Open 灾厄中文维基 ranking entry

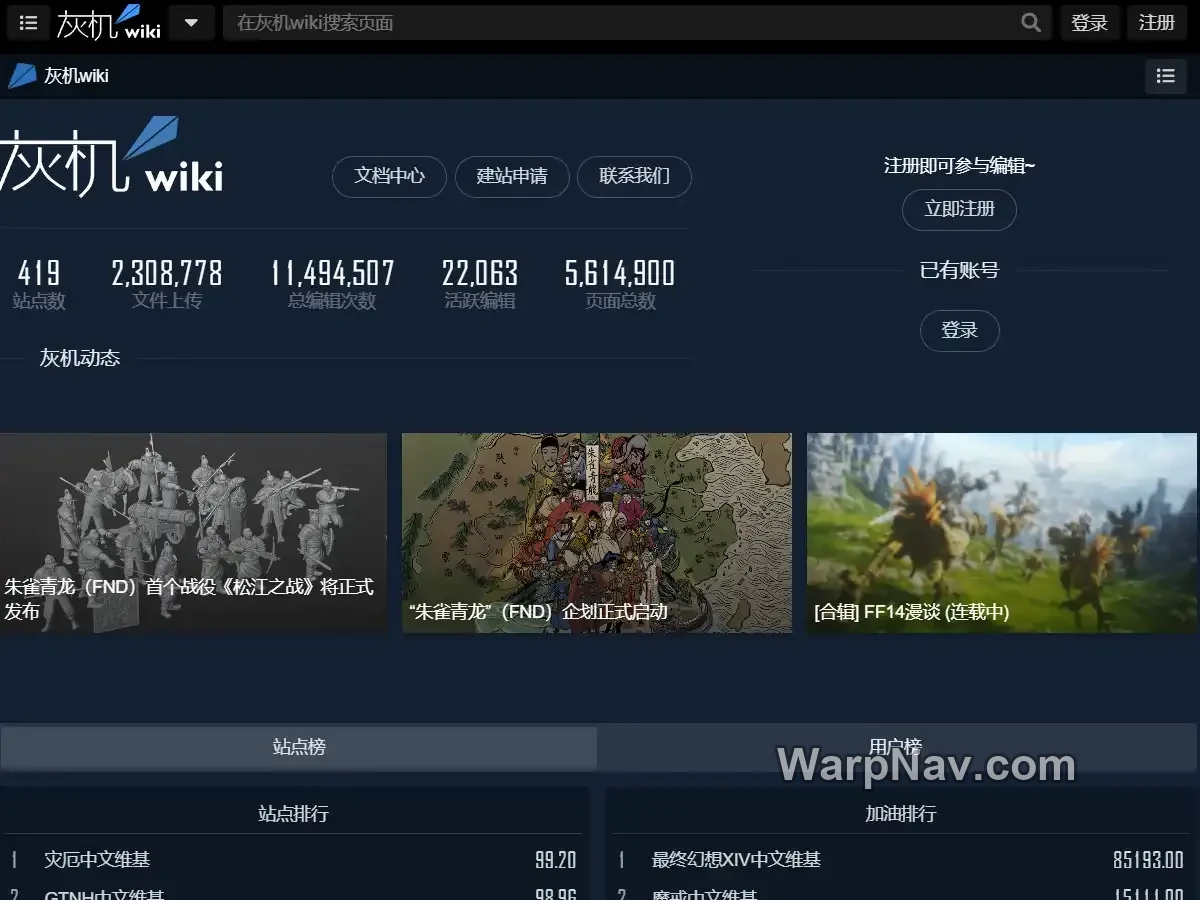pyautogui.click(x=97, y=860)
